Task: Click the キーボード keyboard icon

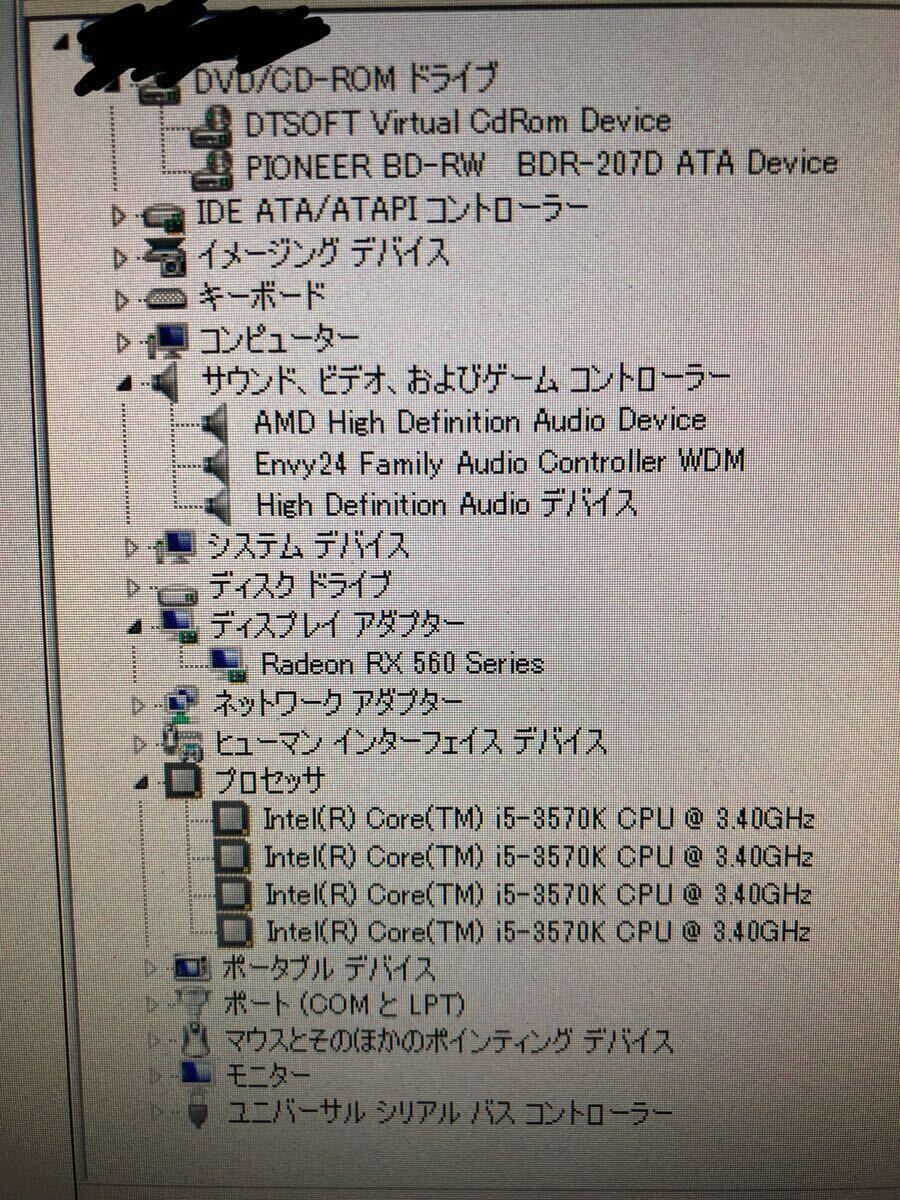Action: 166,297
